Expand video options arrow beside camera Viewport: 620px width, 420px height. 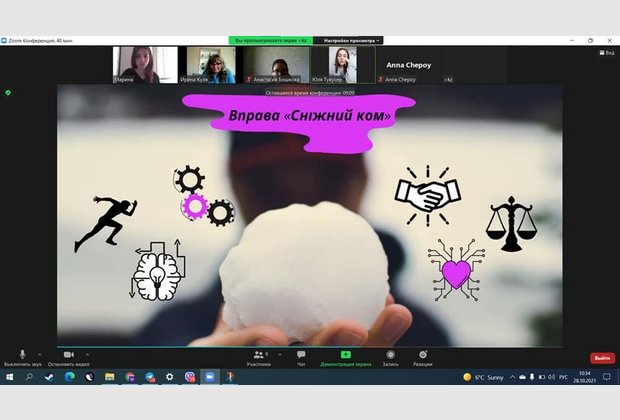87,354
